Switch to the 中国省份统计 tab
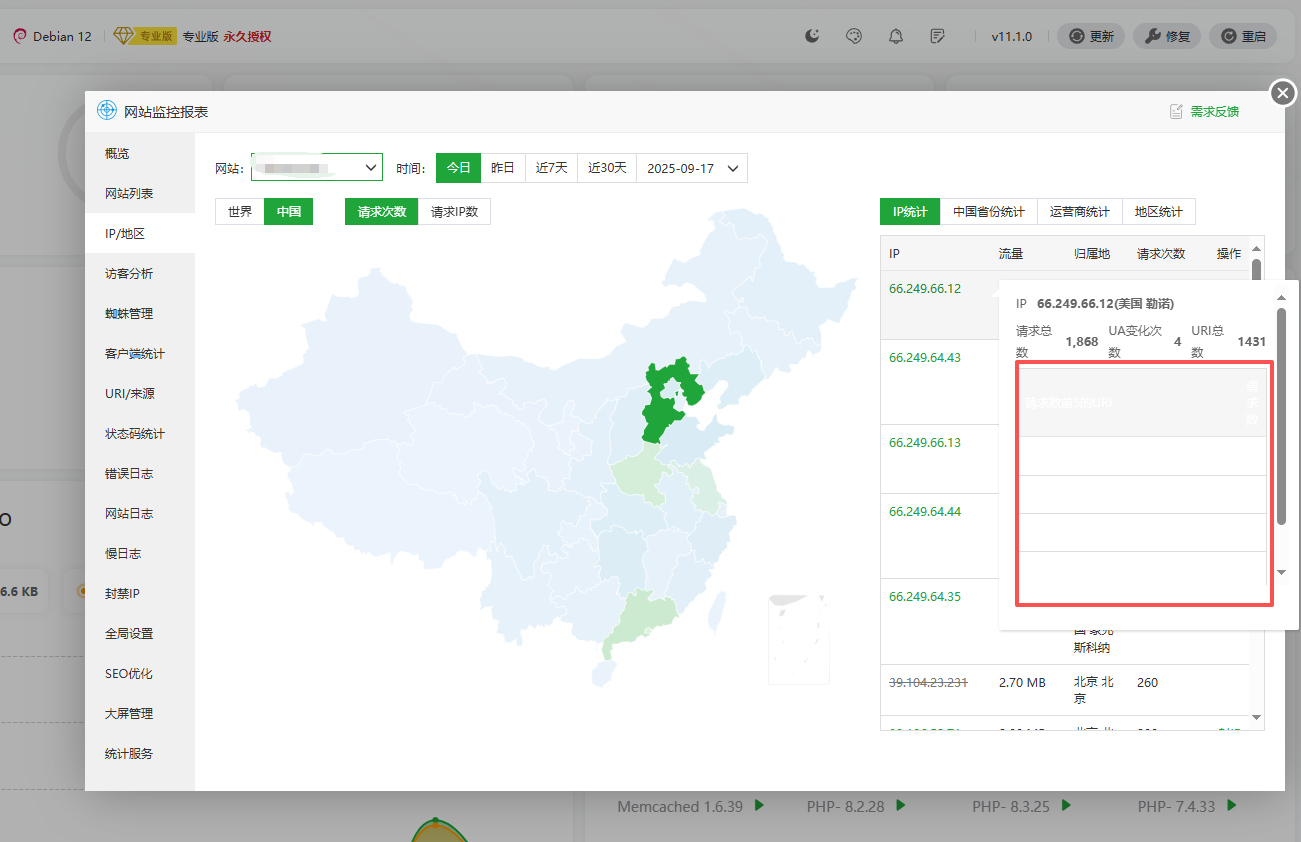Screen dimensions: 1301x842 point(989,211)
